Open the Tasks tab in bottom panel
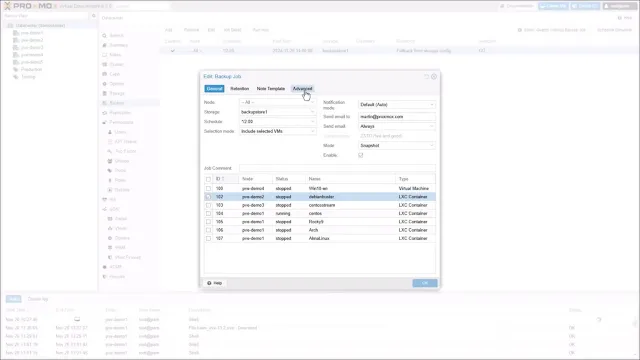 tap(13, 299)
